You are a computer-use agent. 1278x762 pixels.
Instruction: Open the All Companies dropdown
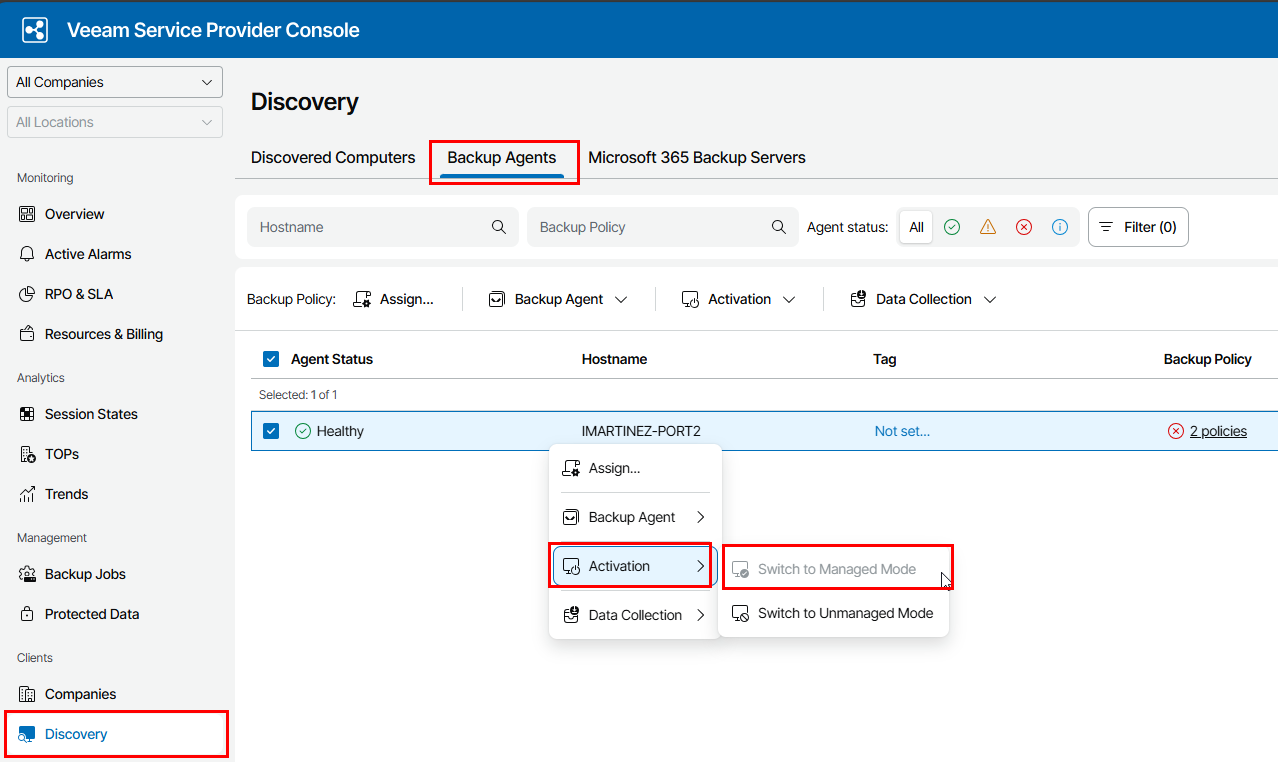tap(114, 82)
